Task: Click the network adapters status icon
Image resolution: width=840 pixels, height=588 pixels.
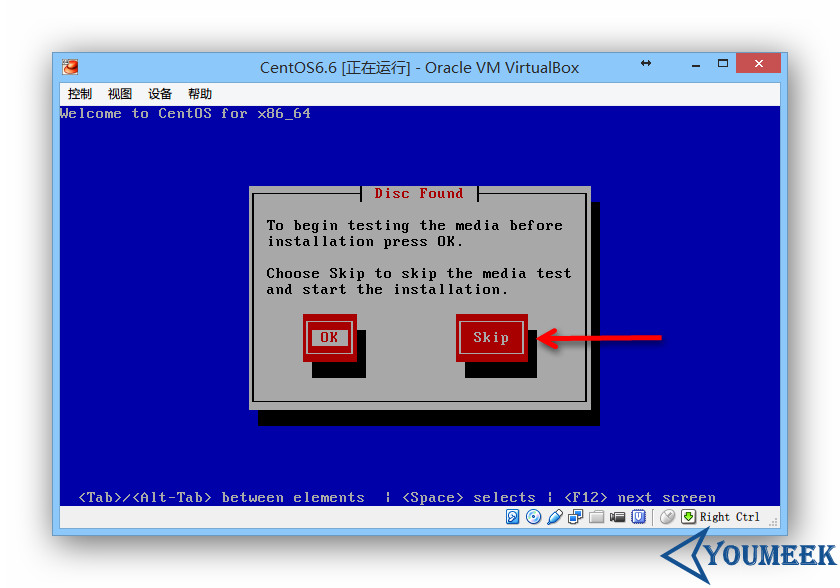Action: [575, 517]
